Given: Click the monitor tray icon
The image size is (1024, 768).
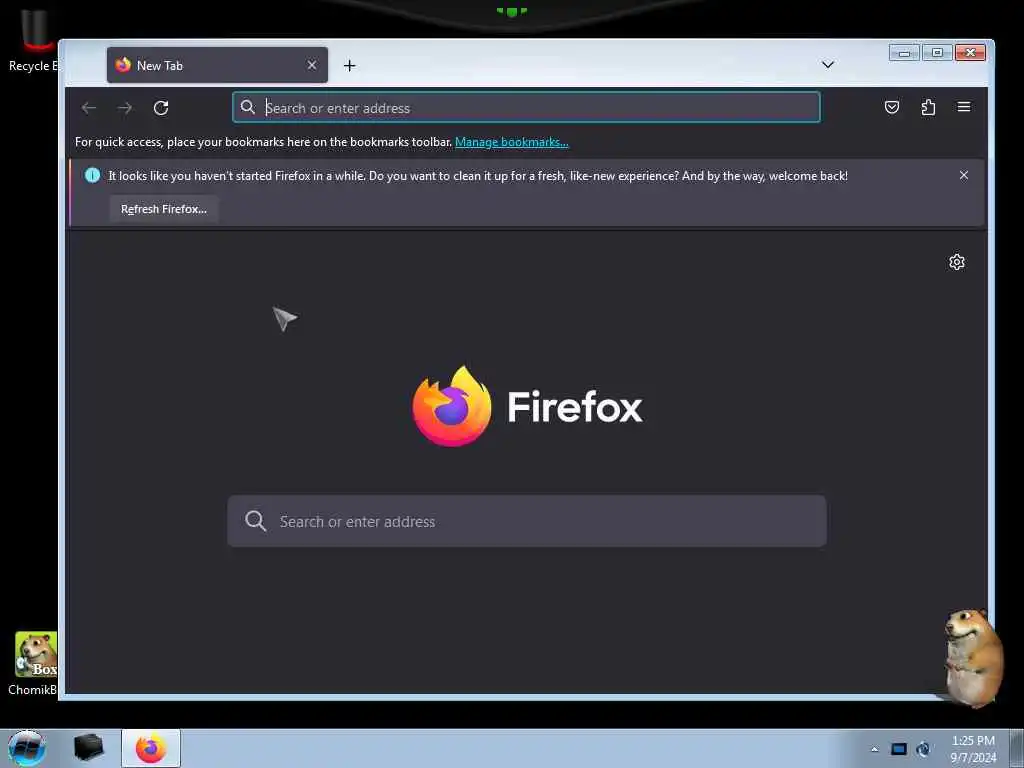Looking at the screenshot, I should pos(899,749).
